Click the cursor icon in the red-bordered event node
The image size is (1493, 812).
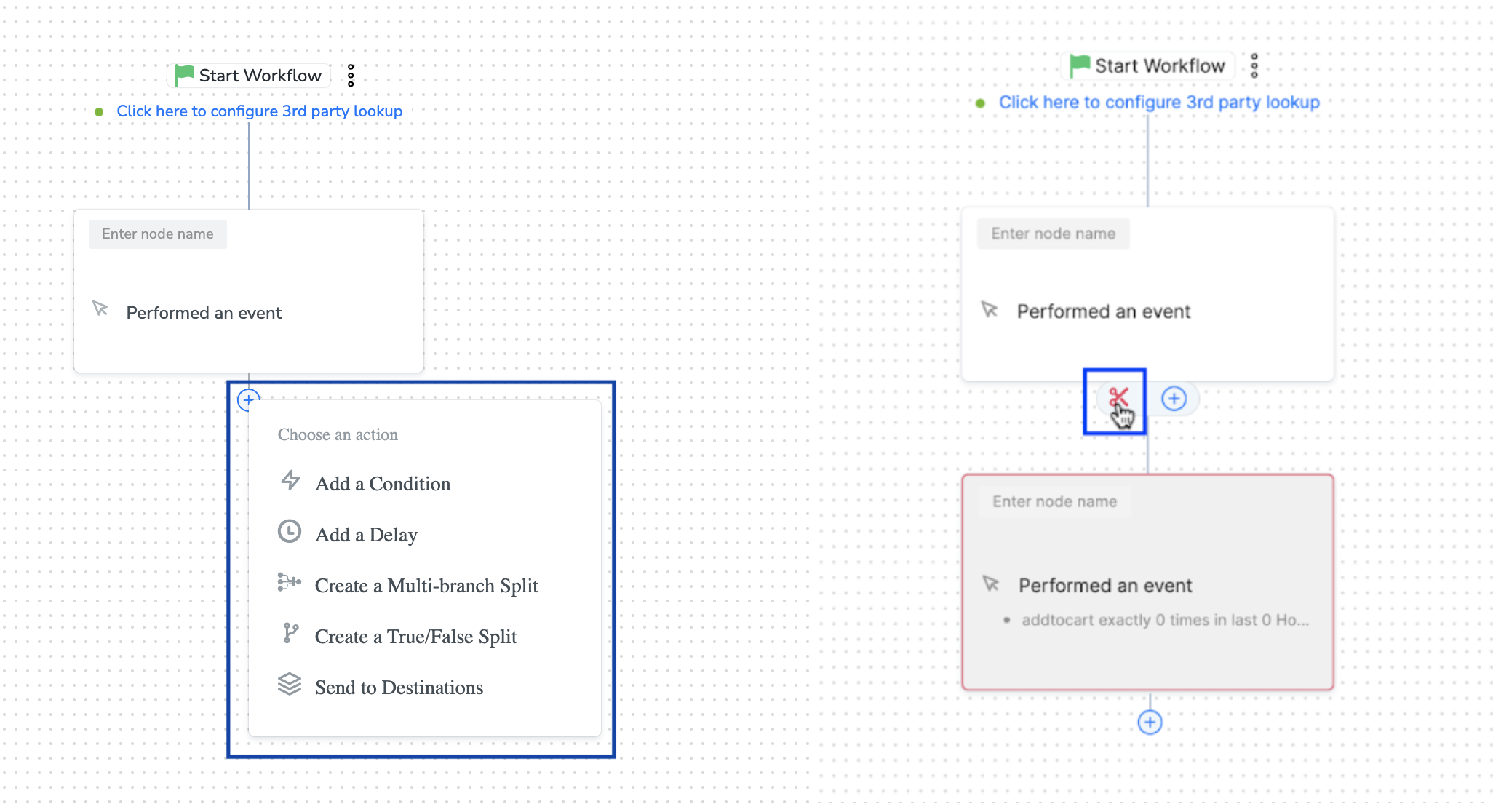pos(991,584)
